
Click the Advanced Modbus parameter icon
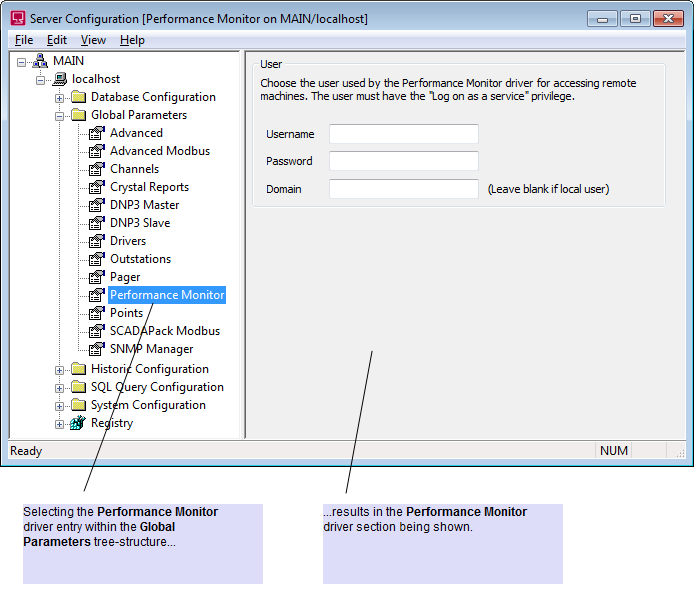point(97,151)
